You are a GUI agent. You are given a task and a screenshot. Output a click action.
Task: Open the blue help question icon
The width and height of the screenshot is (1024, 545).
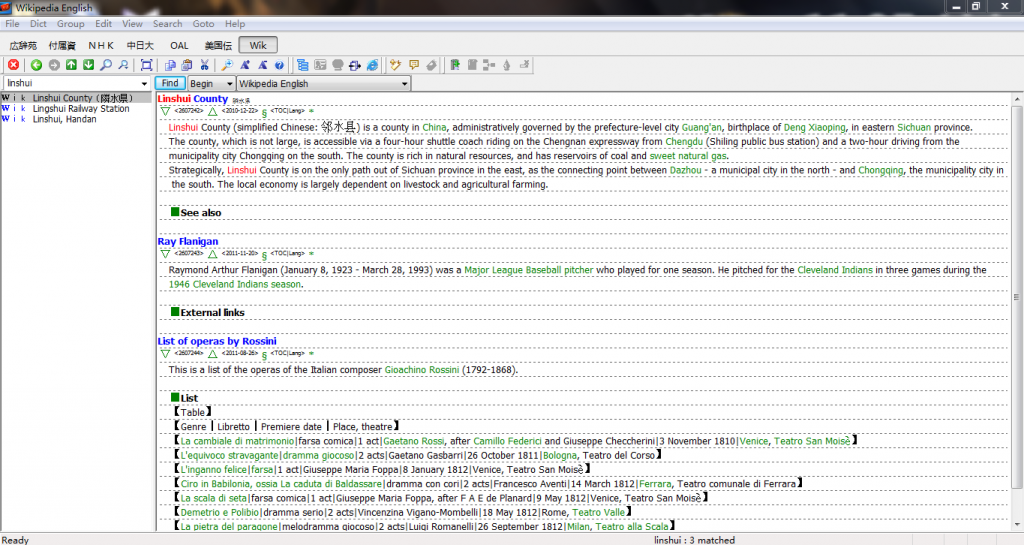(279, 65)
